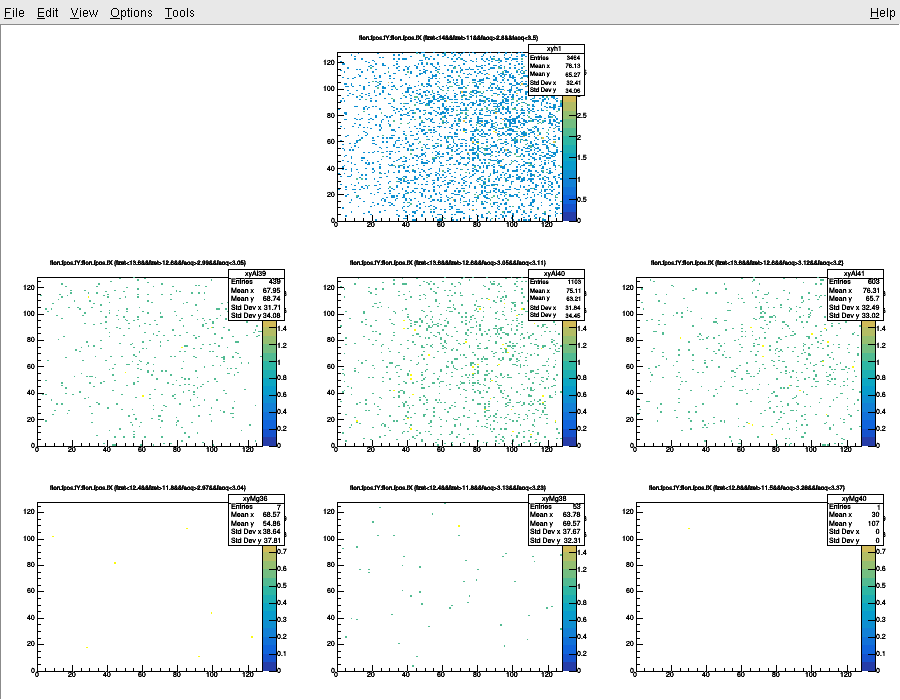
Task: Click Mean x 75.11 in xyAl40 stats
Action: 556,290
